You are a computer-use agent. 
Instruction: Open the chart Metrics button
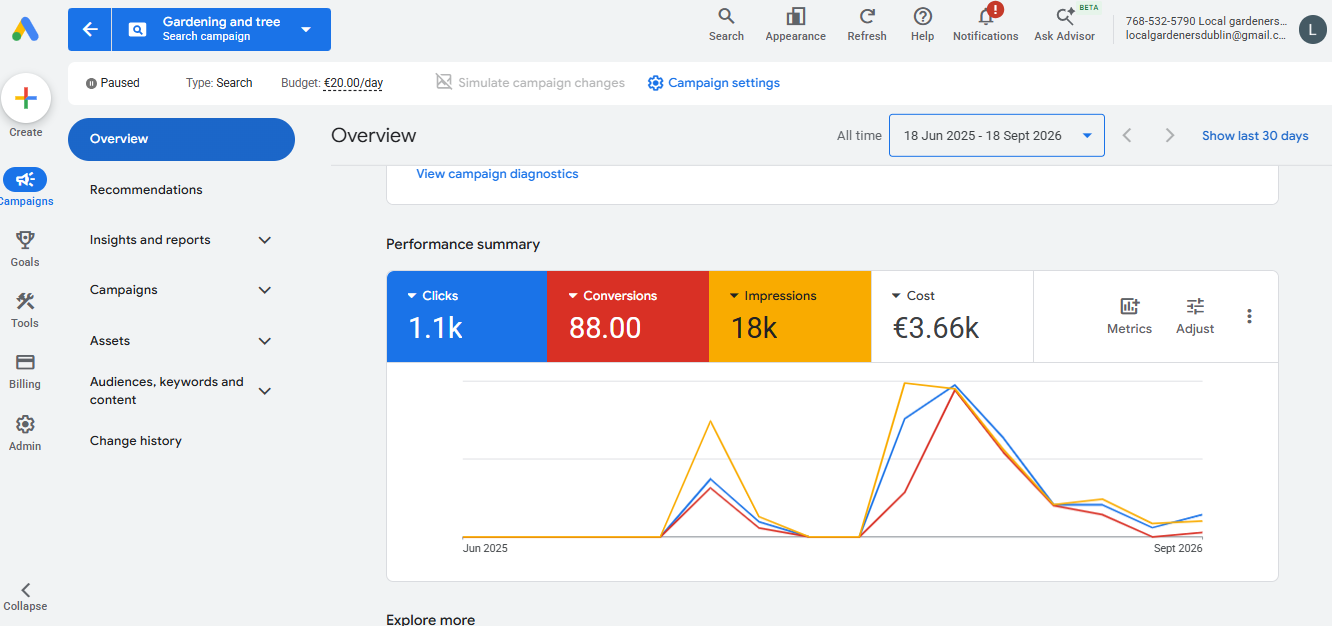click(x=1129, y=316)
